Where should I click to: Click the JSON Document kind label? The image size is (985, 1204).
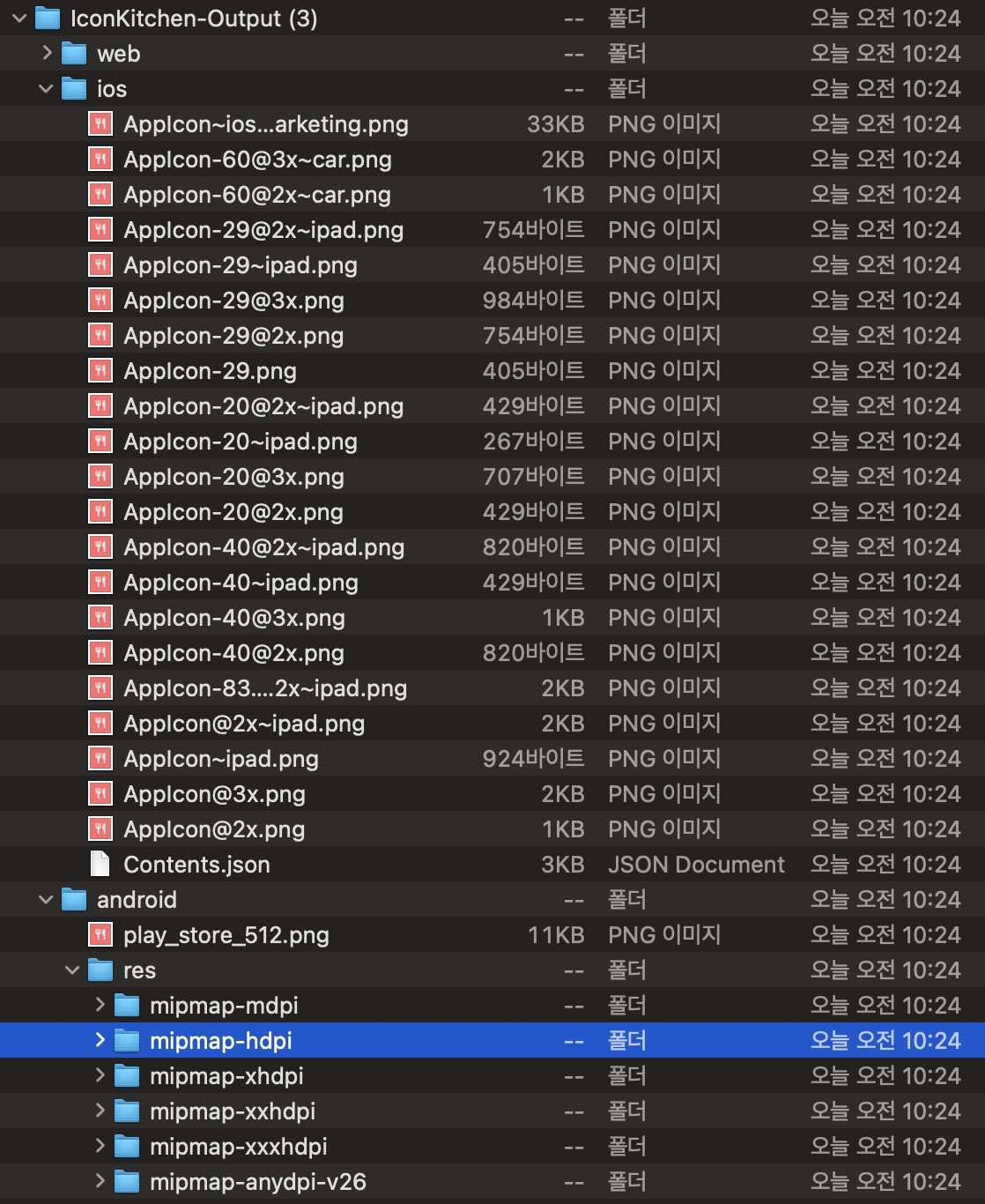pyautogui.click(x=696, y=865)
